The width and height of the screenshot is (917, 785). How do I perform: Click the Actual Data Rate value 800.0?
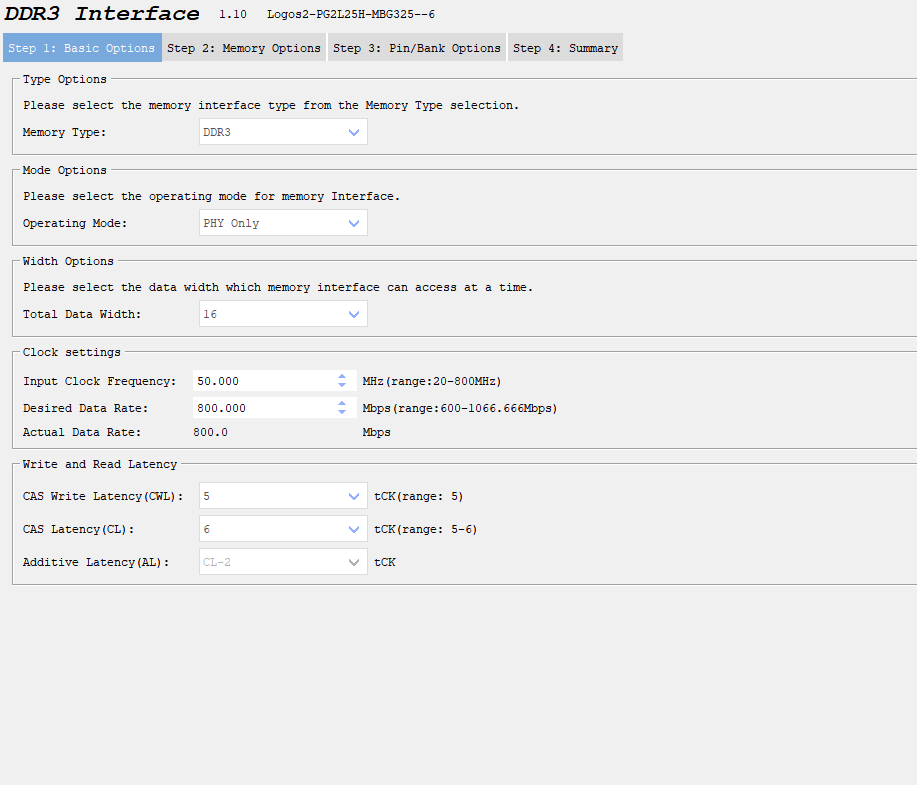[211, 432]
